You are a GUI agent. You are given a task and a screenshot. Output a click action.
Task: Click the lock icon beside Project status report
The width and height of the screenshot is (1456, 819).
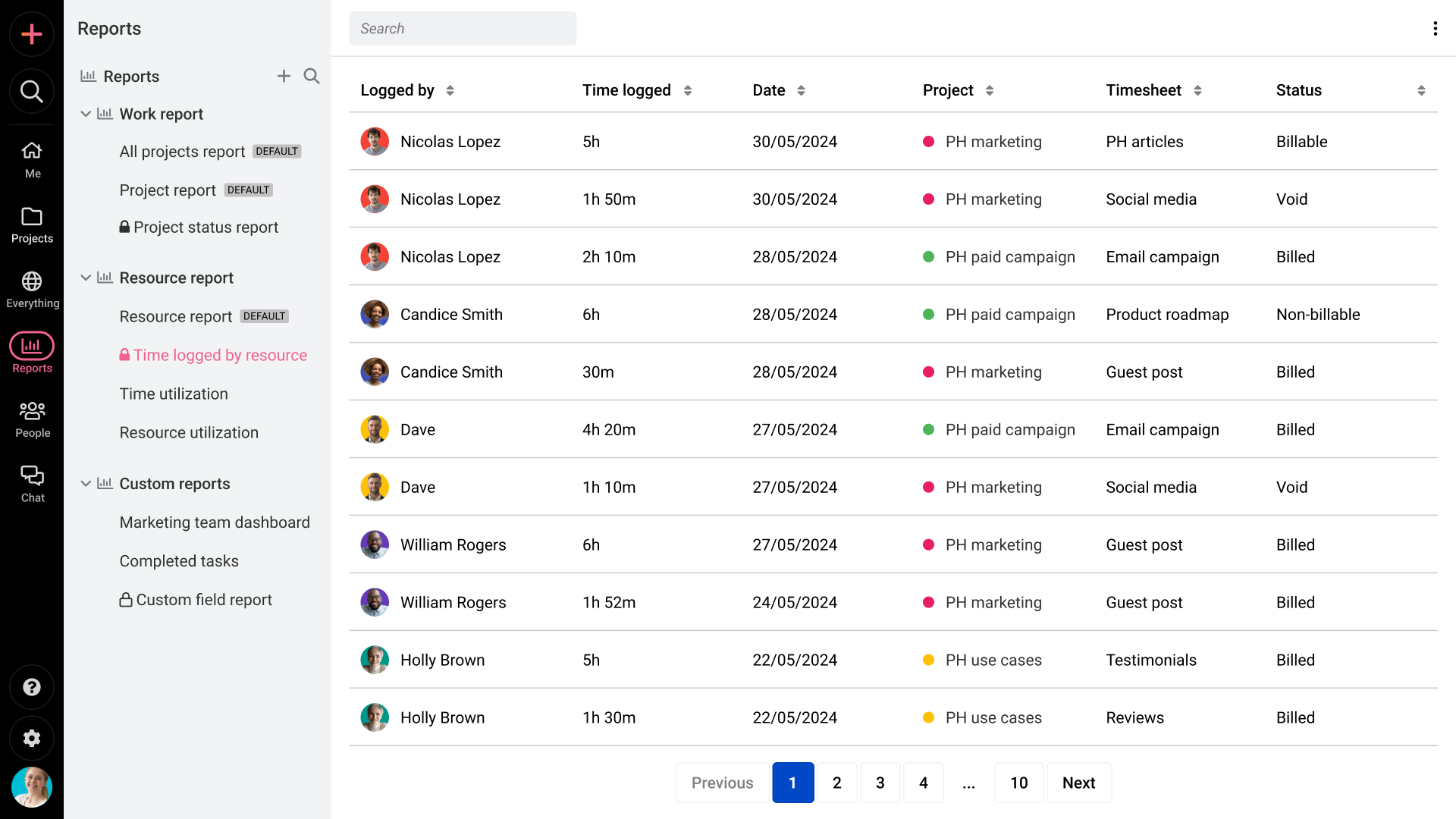[124, 227]
